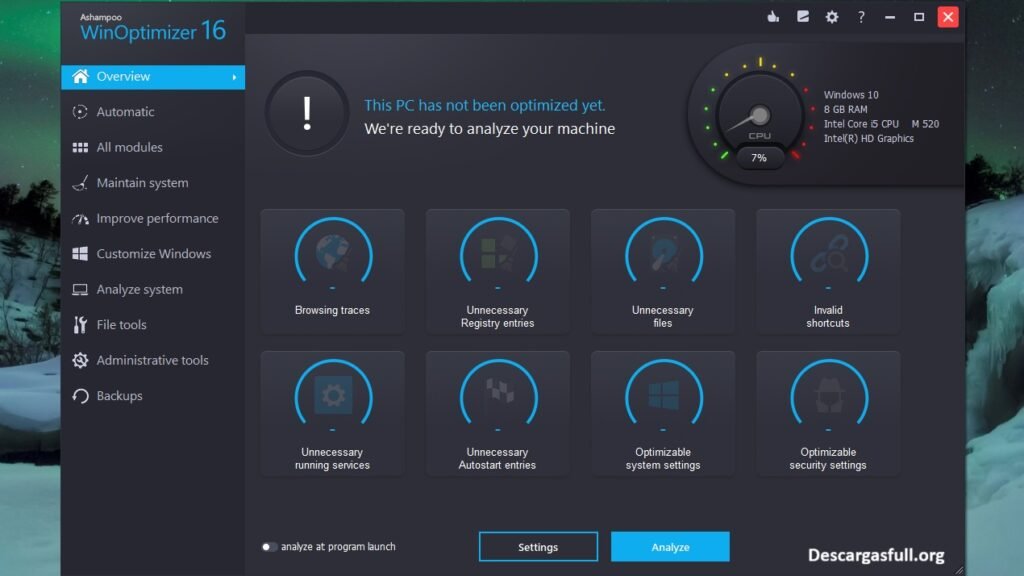Open Administrative tools from sidebar
The image size is (1024, 576).
pyautogui.click(x=152, y=361)
